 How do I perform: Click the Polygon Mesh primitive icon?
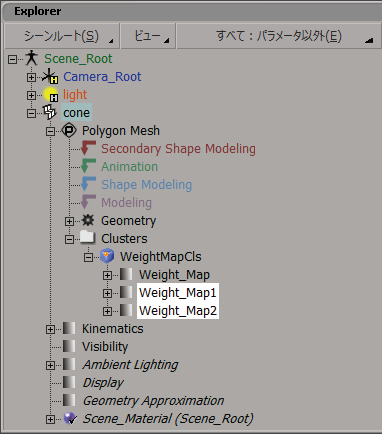pyautogui.click(x=69, y=130)
